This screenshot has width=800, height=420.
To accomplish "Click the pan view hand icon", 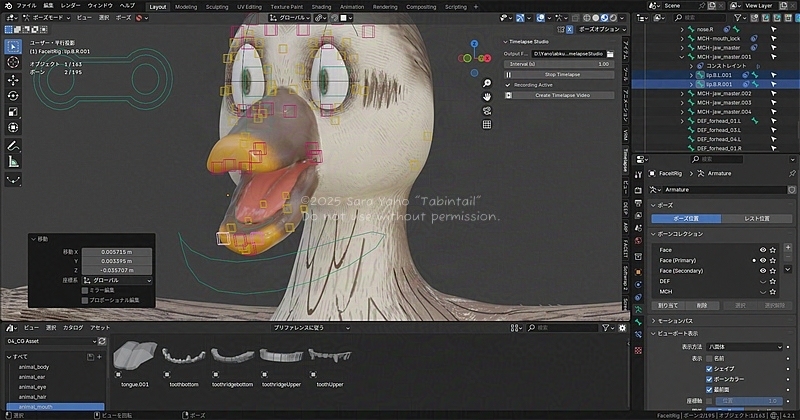I will (486, 96).
